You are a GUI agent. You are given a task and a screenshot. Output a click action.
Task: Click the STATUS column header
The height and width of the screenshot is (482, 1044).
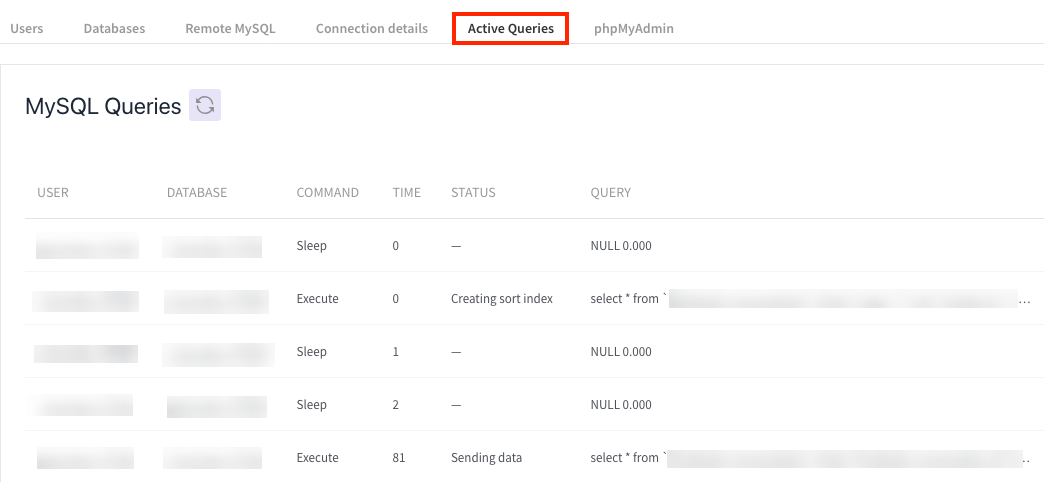(x=473, y=192)
